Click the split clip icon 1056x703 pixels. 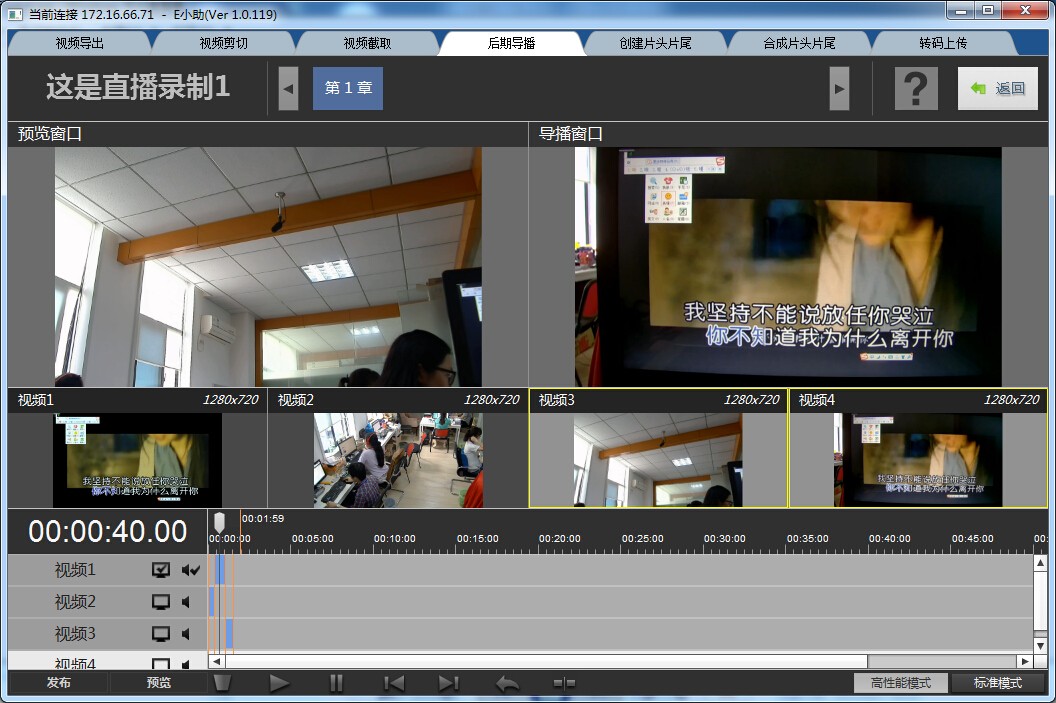(564, 683)
